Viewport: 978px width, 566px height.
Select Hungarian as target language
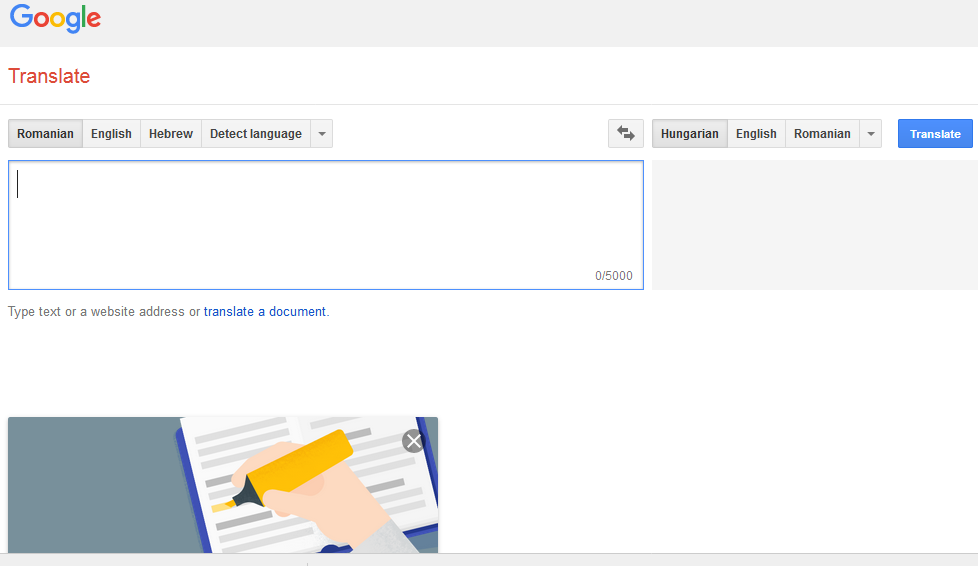point(689,134)
